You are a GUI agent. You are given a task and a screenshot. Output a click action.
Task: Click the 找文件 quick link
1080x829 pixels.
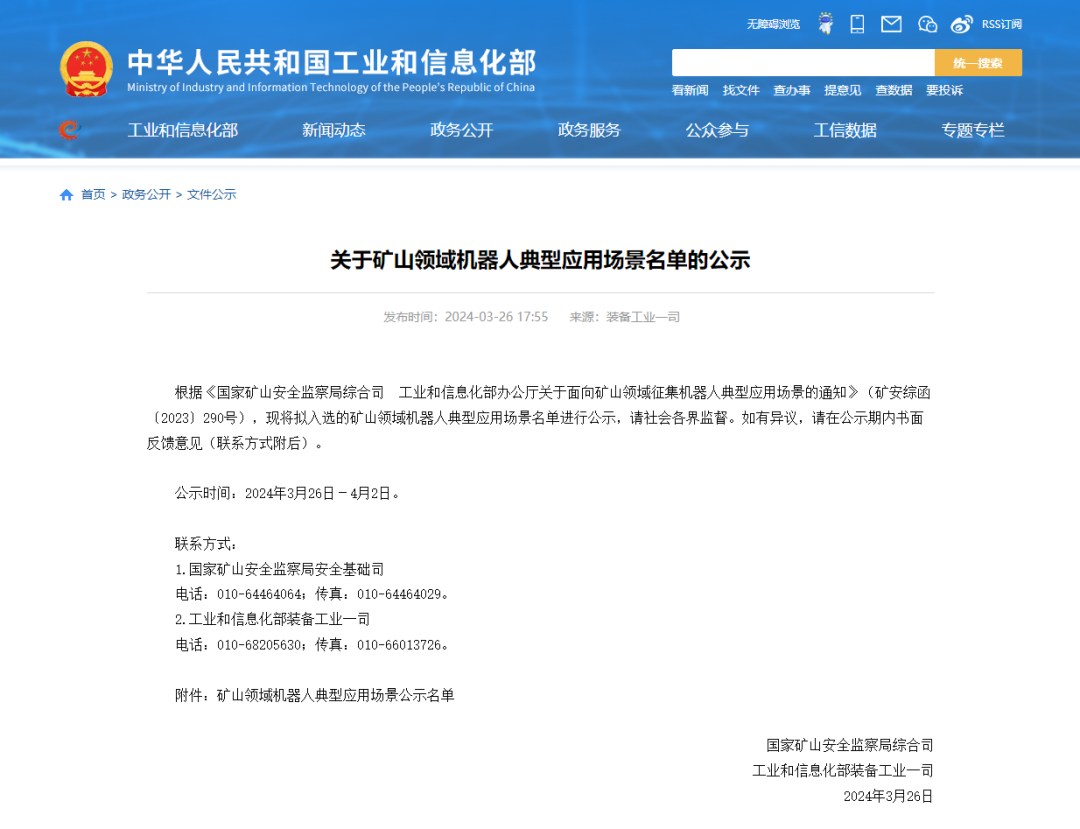click(x=741, y=90)
